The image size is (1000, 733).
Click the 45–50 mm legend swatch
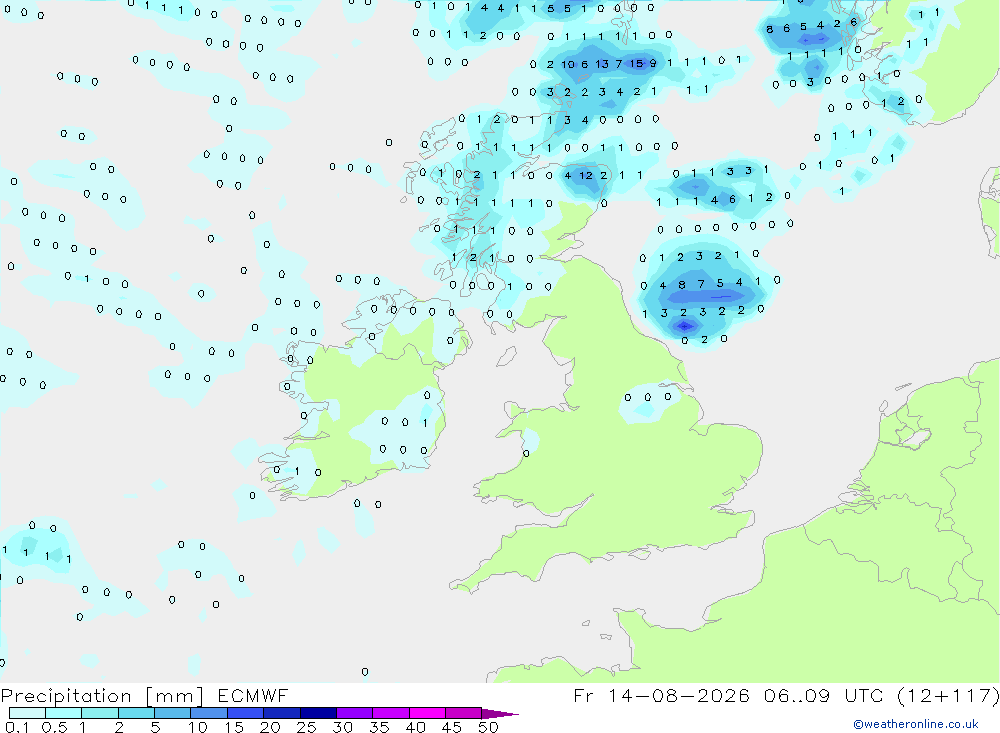[x=464, y=713]
